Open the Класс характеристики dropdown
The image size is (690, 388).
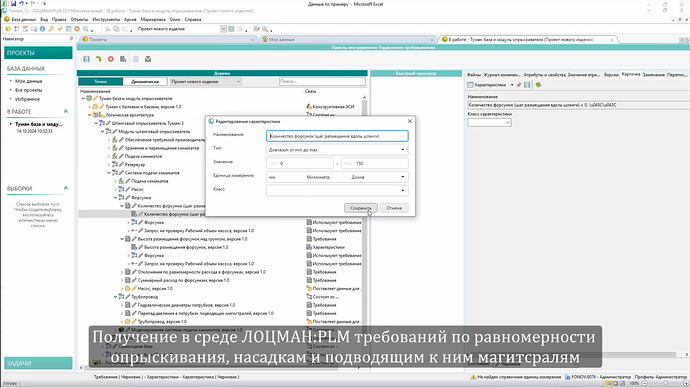pos(489,122)
